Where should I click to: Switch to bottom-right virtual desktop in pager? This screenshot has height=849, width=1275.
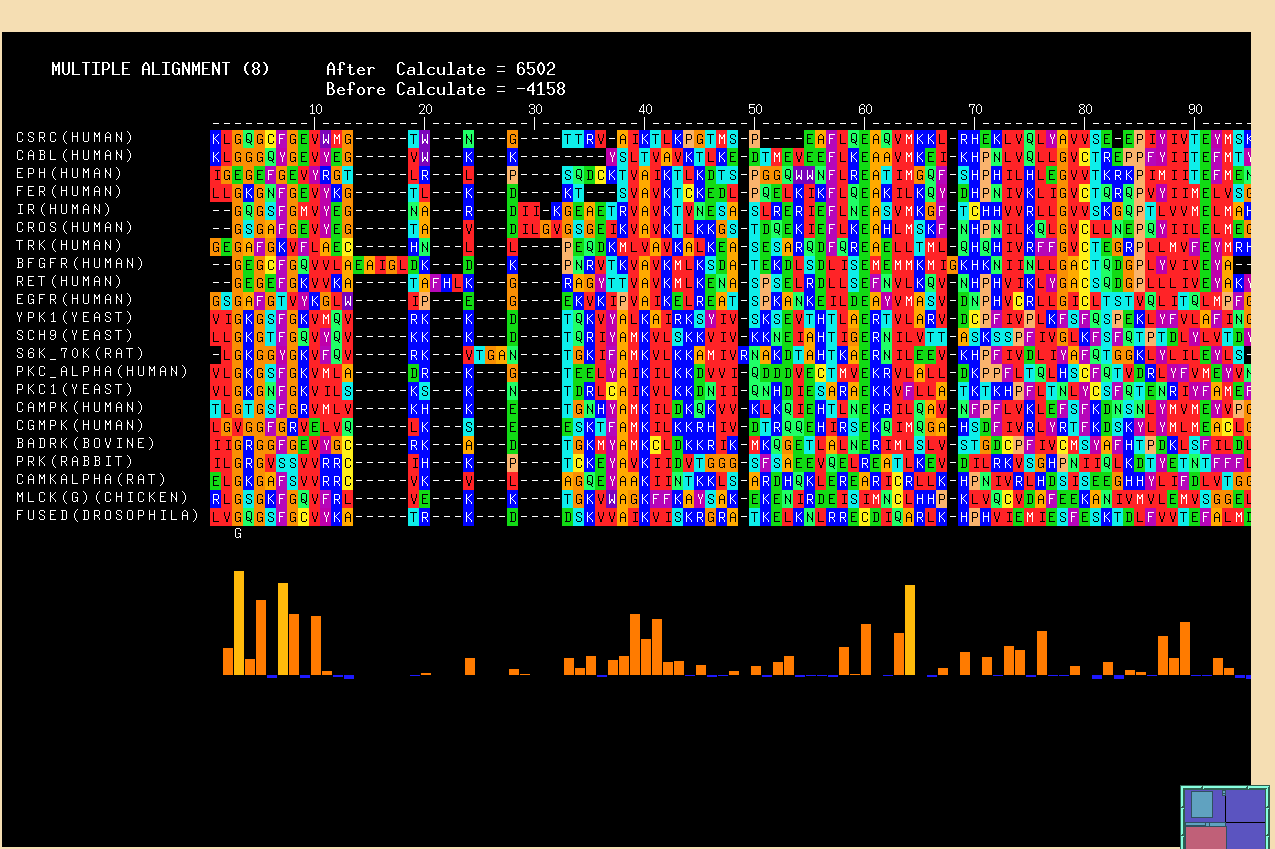coord(1248,836)
